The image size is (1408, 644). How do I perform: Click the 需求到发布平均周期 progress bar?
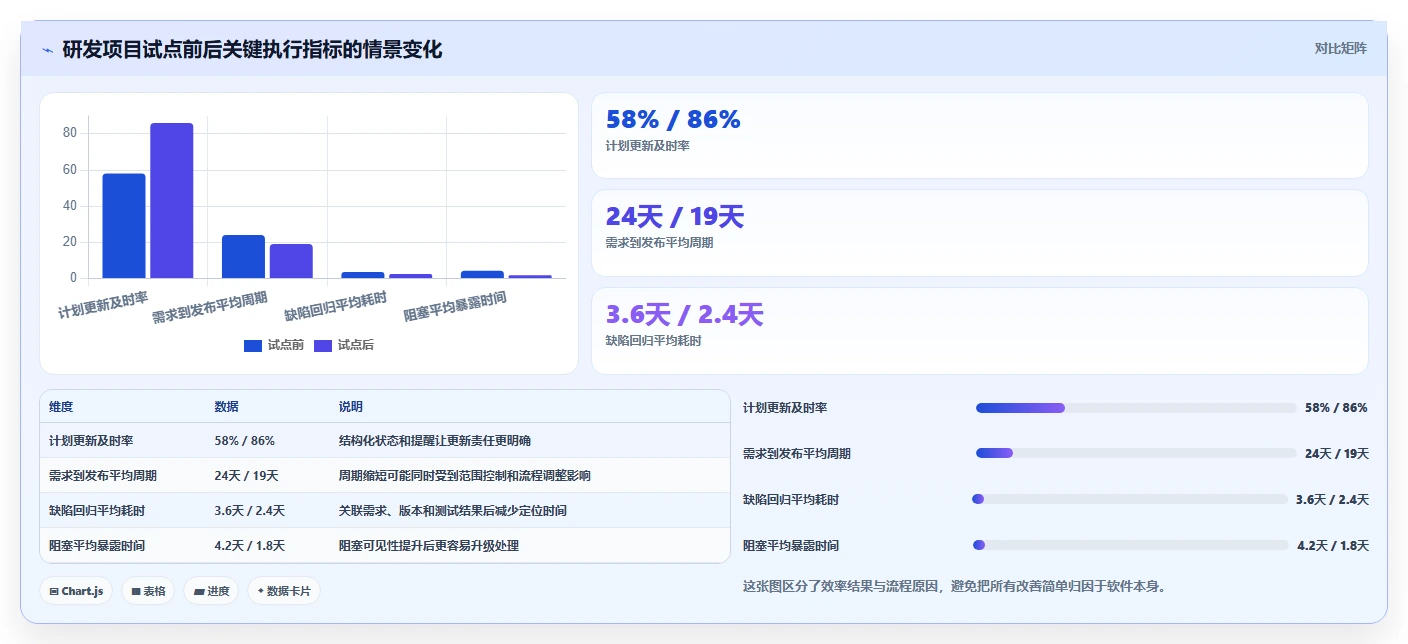(x=1136, y=453)
